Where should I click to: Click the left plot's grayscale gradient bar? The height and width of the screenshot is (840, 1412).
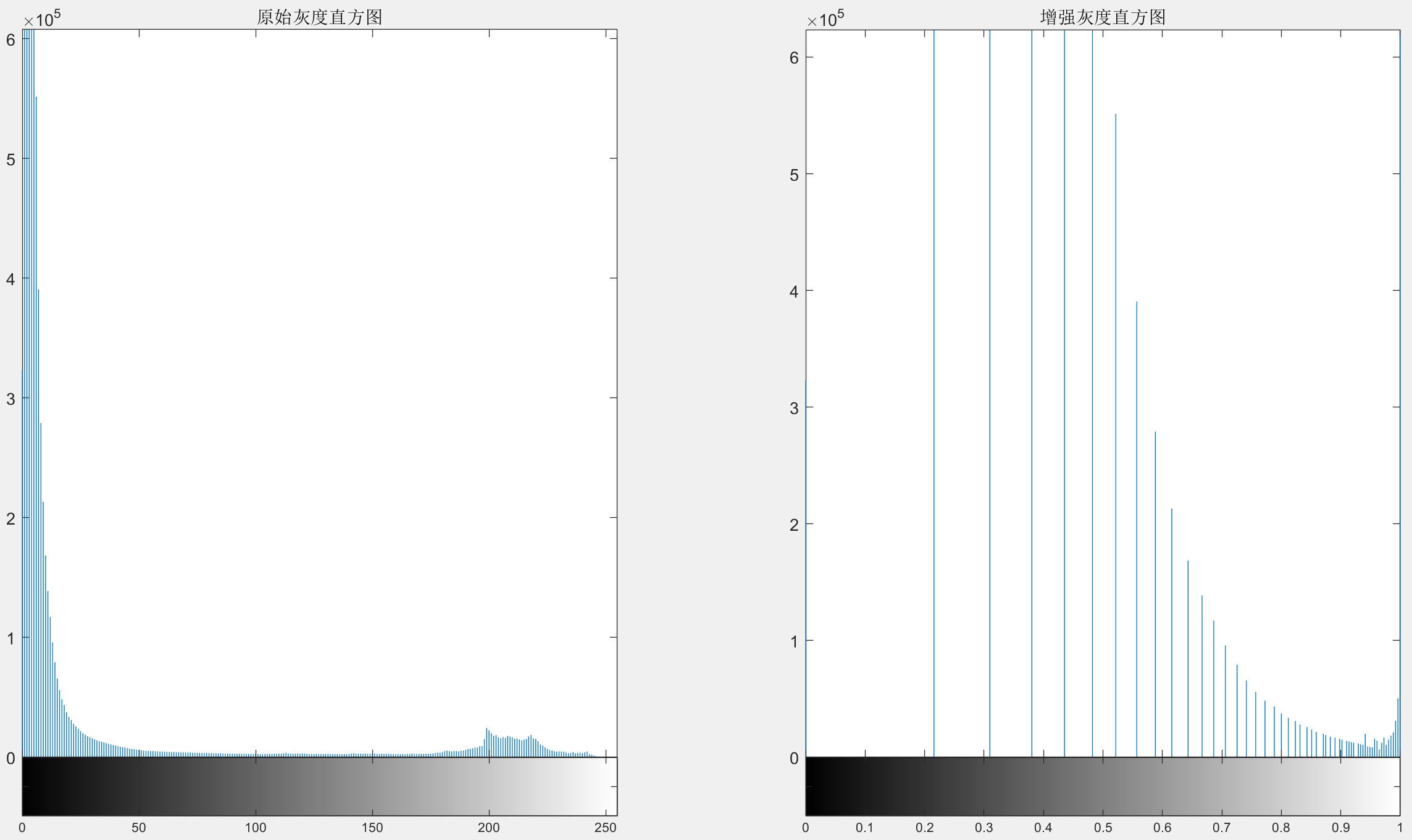click(x=319, y=786)
